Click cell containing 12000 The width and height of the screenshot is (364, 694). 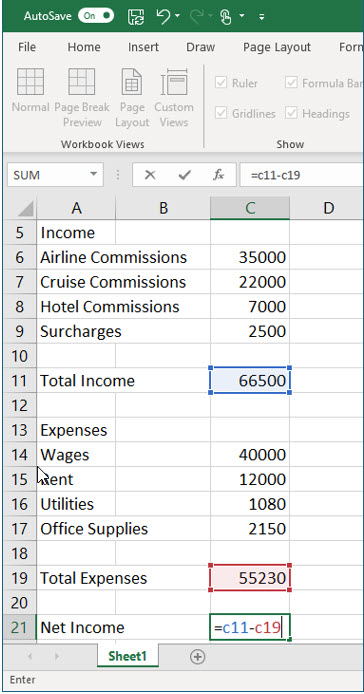click(x=250, y=479)
